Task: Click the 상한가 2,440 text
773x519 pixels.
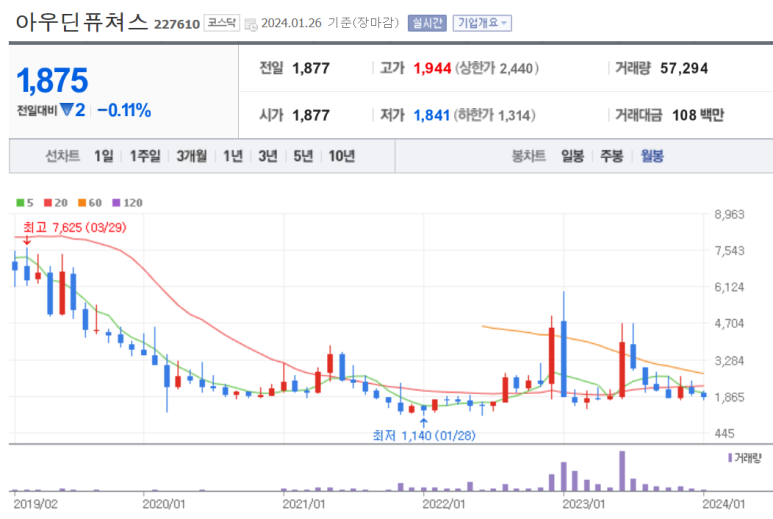Action: tap(497, 68)
